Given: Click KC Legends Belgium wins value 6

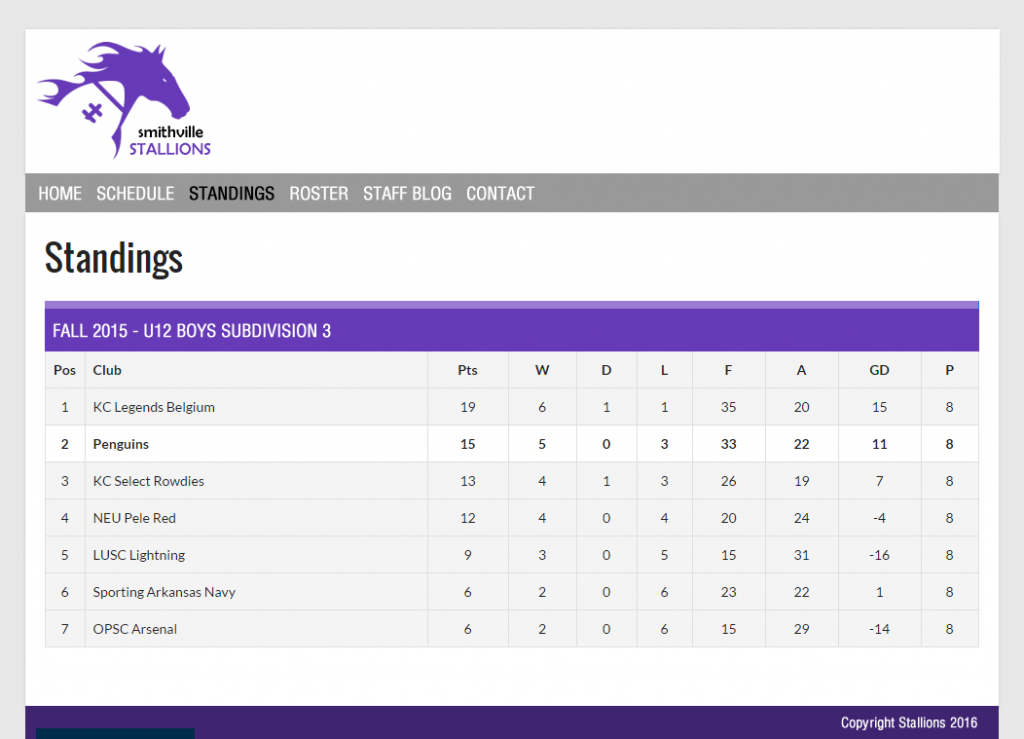Looking at the screenshot, I should (542, 407).
